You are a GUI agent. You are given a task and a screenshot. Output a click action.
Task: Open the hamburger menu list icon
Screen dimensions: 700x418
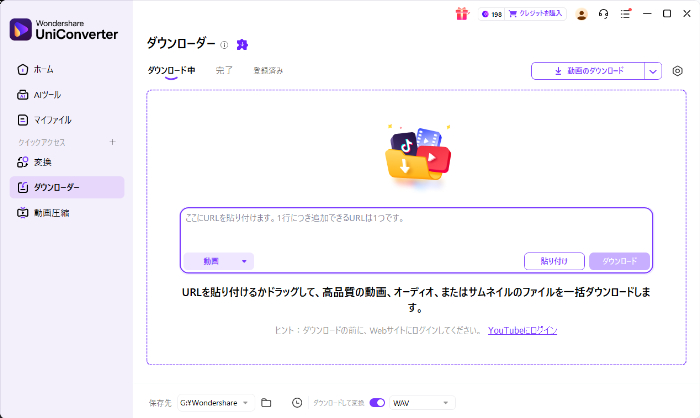625,14
